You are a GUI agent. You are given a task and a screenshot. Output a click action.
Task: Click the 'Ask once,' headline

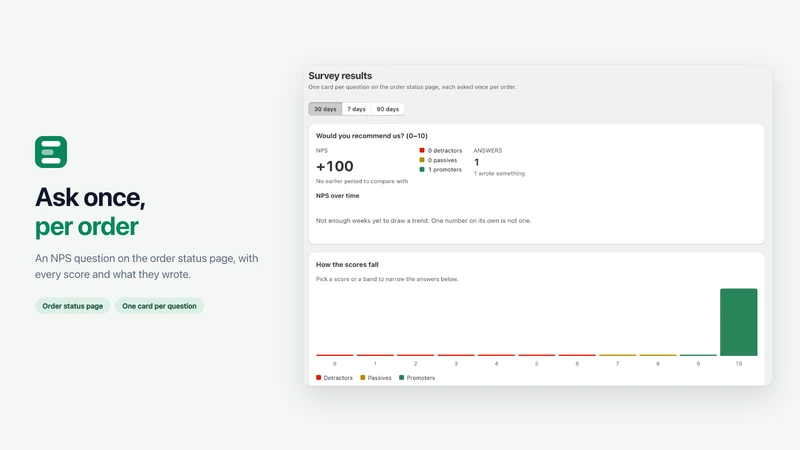pos(90,197)
